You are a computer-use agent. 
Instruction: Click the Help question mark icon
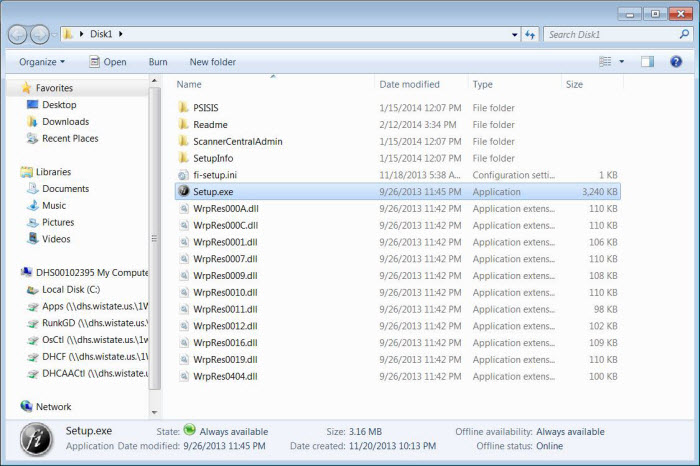click(677, 62)
